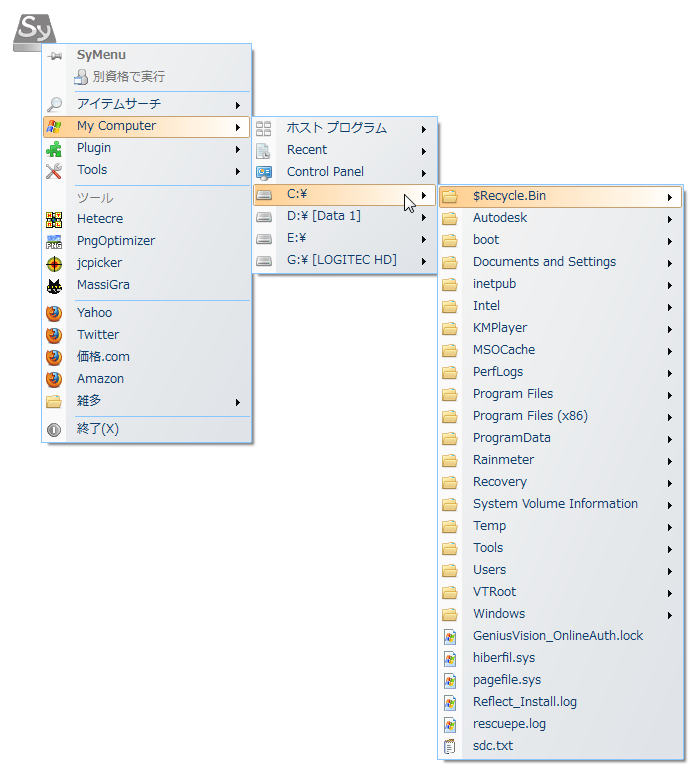
Task: Expand the アイテムサーチ submenu arrow
Action: click(238, 105)
